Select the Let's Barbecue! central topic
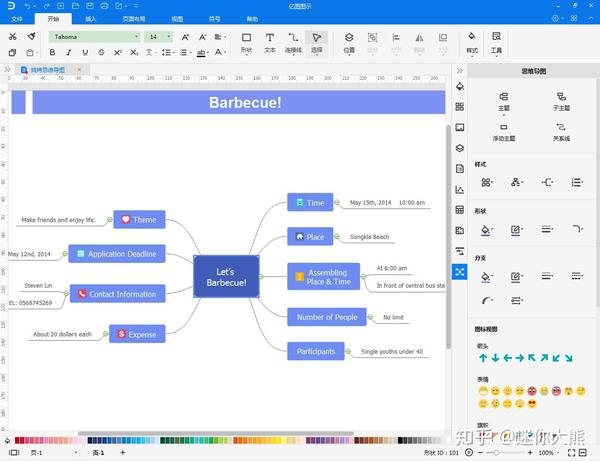 [226, 277]
